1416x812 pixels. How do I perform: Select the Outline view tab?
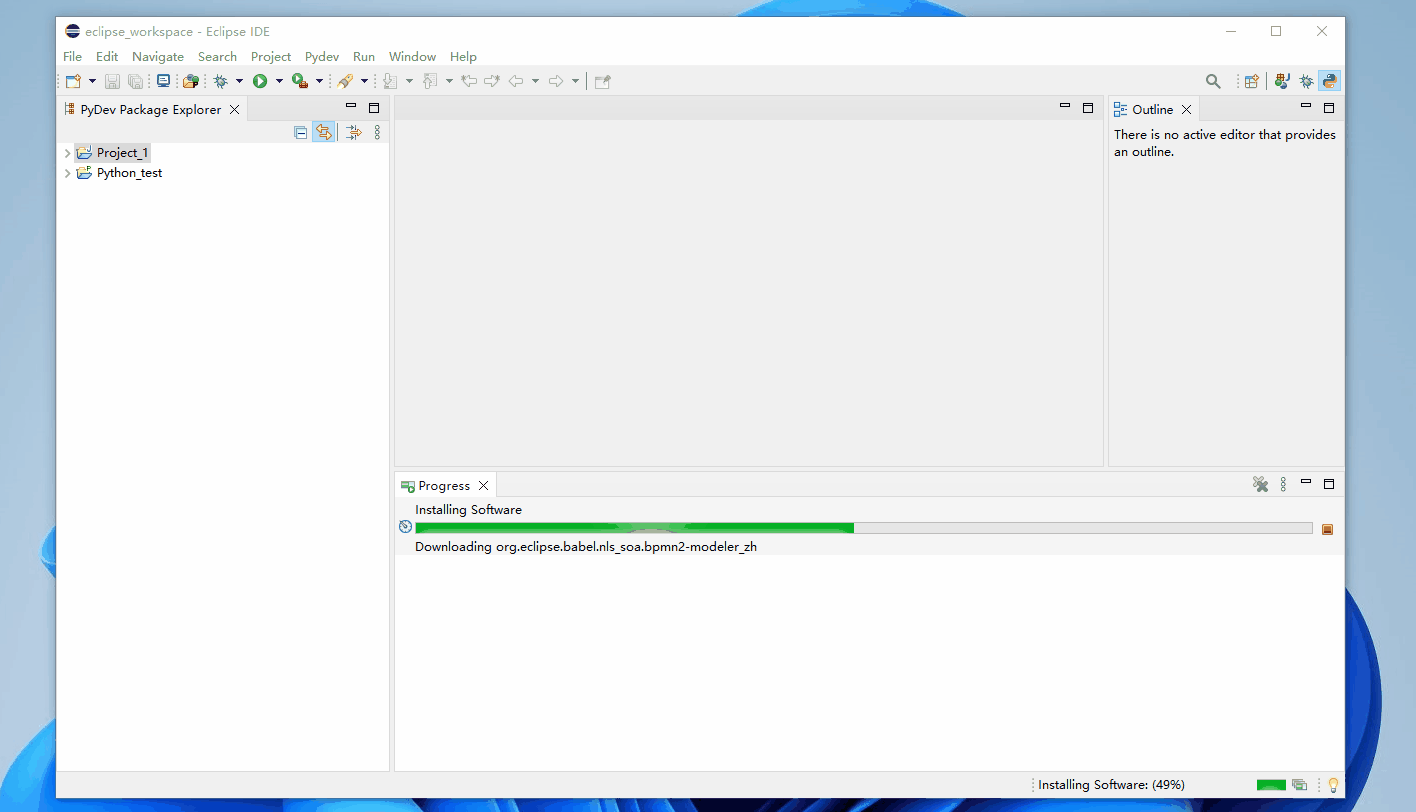coord(1151,109)
